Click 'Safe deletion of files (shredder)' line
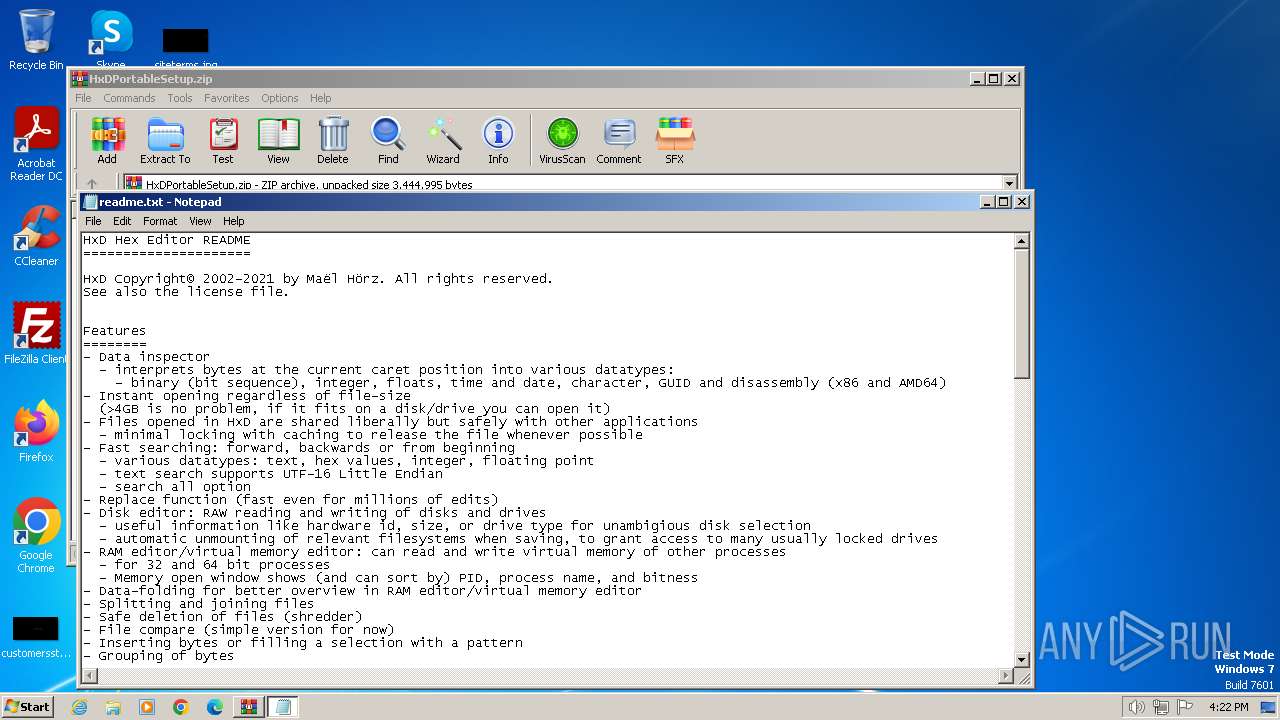 tap(223, 617)
